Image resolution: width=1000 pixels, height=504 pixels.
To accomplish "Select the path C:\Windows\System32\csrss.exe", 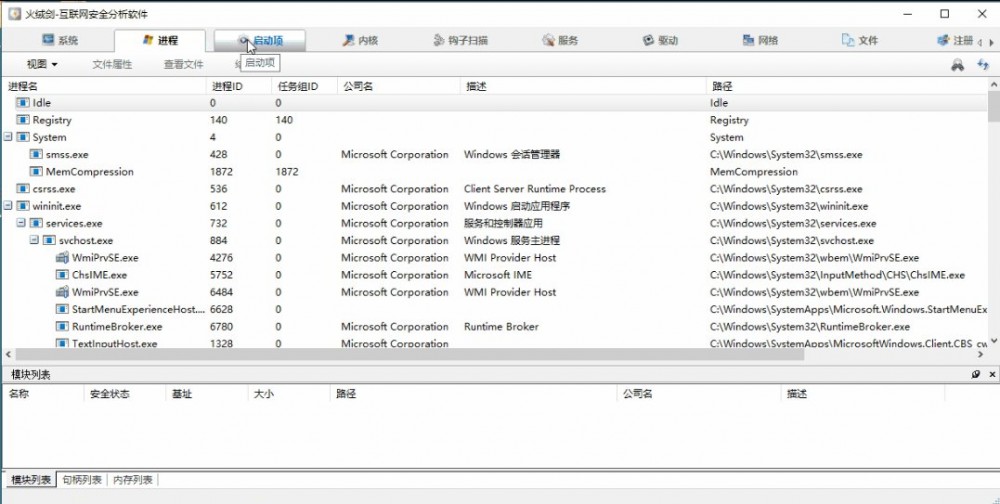I will (786, 189).
